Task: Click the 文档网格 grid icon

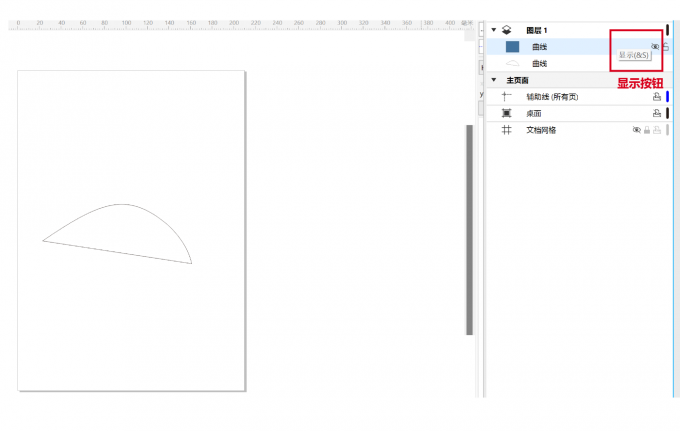Action: pyautogui.click(x=506, y=130)
